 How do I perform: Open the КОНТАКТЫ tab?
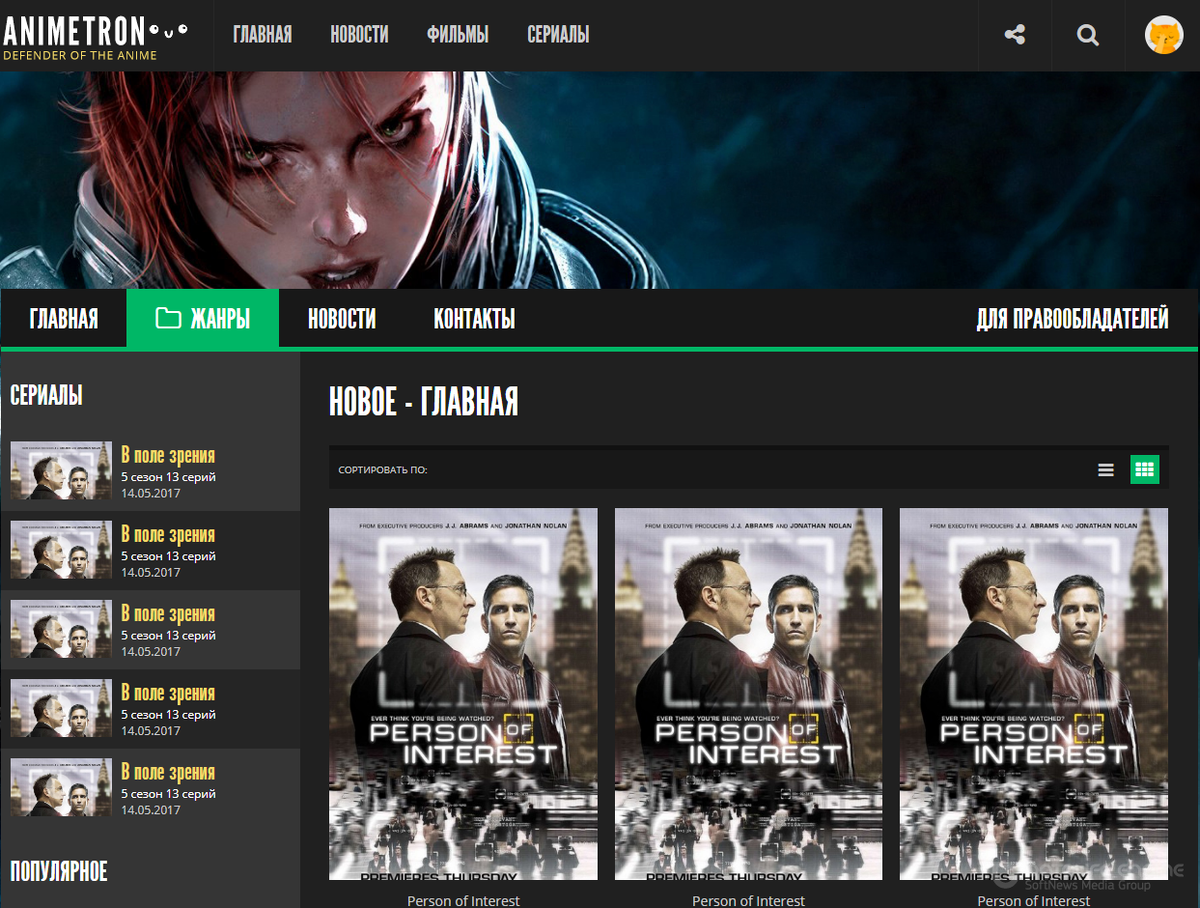(474, 319)
